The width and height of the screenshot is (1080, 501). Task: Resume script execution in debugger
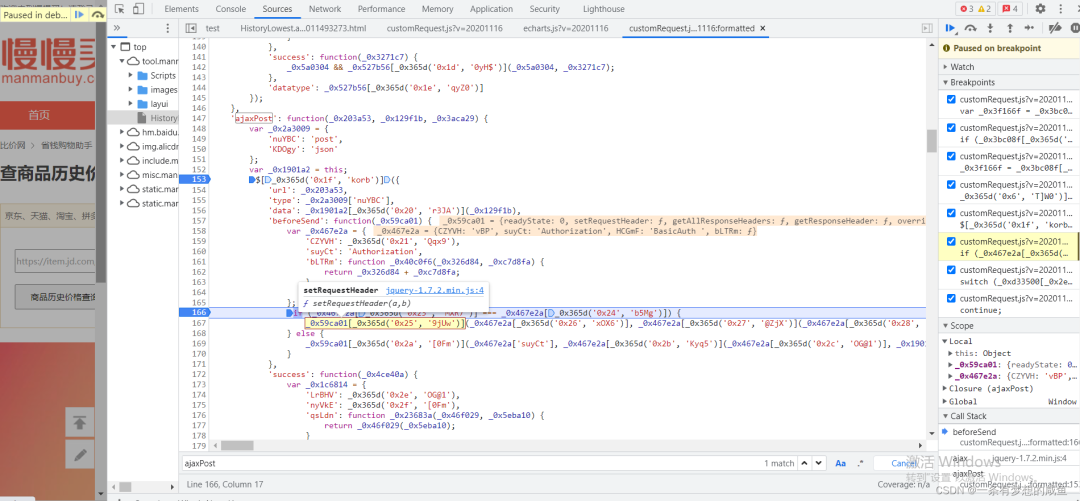950,29
